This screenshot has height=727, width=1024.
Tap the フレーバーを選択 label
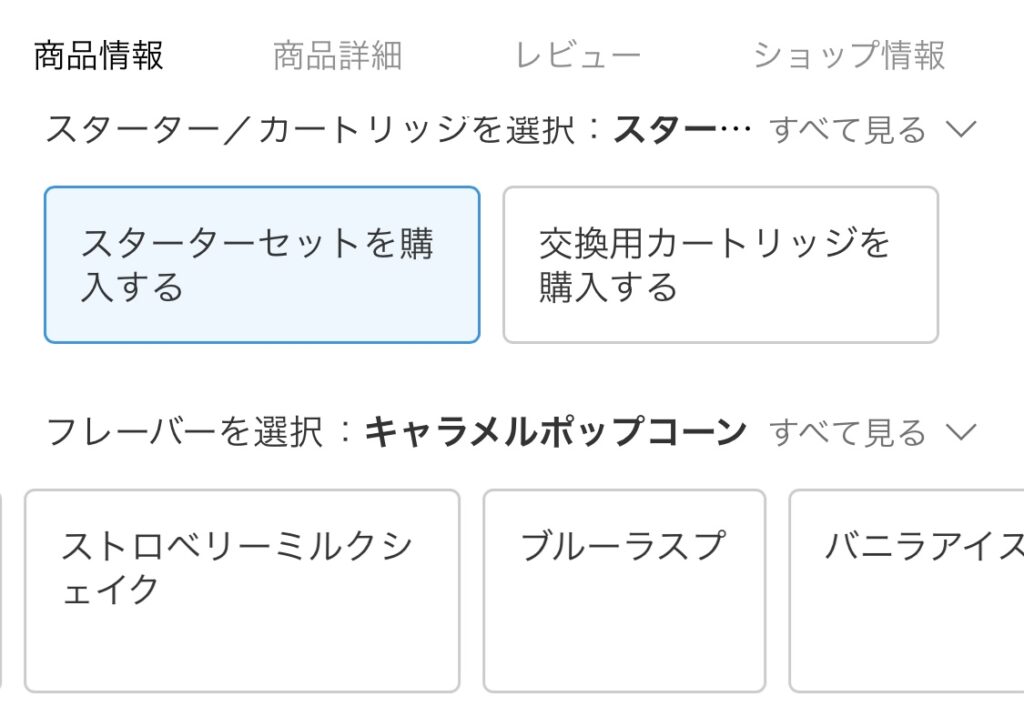pos(183,433)
